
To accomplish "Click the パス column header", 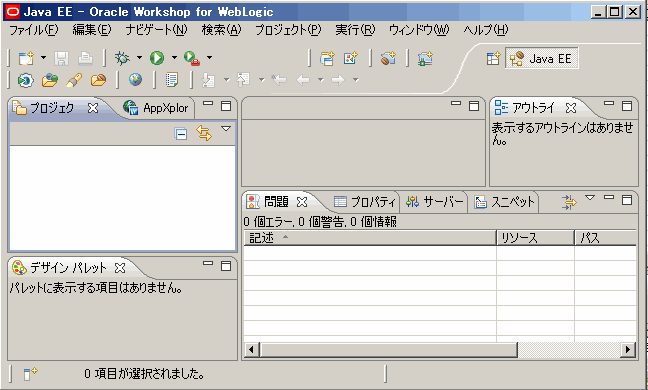I will 606,238.
